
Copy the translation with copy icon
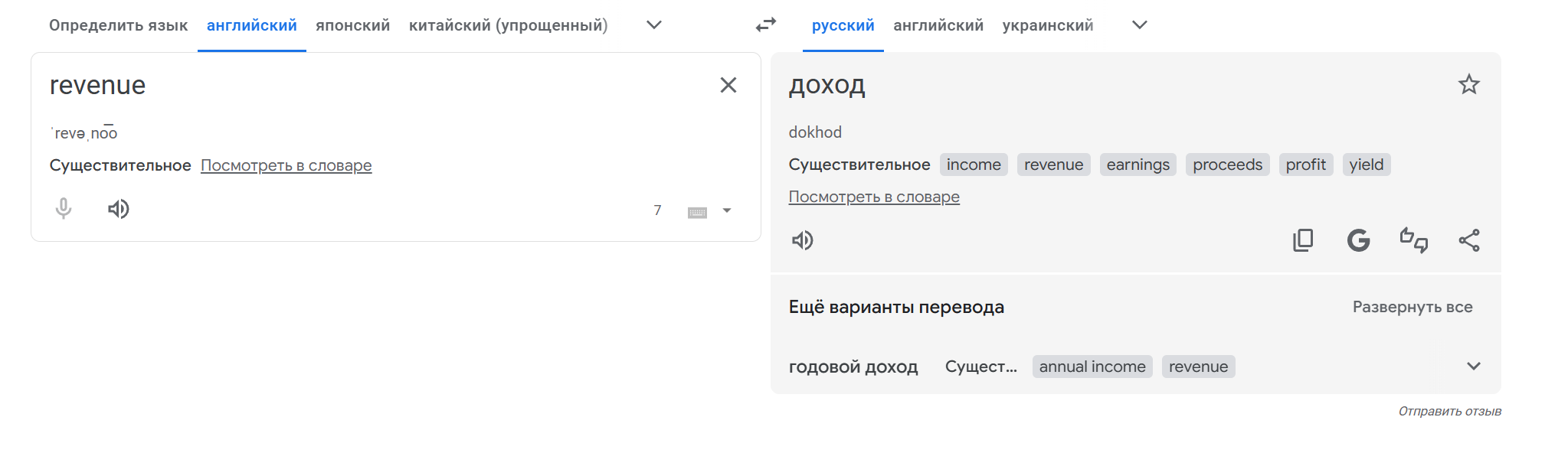tap(1302, 240)
